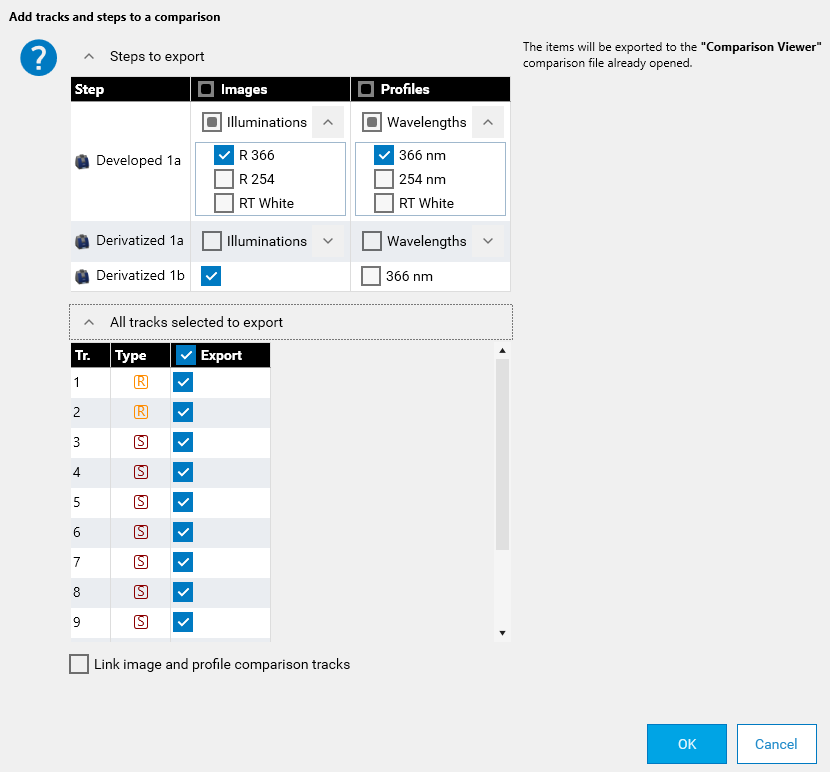Click the blue help question mark icon
The height and width of the screenshot is (772, 830).
(38, 59)
